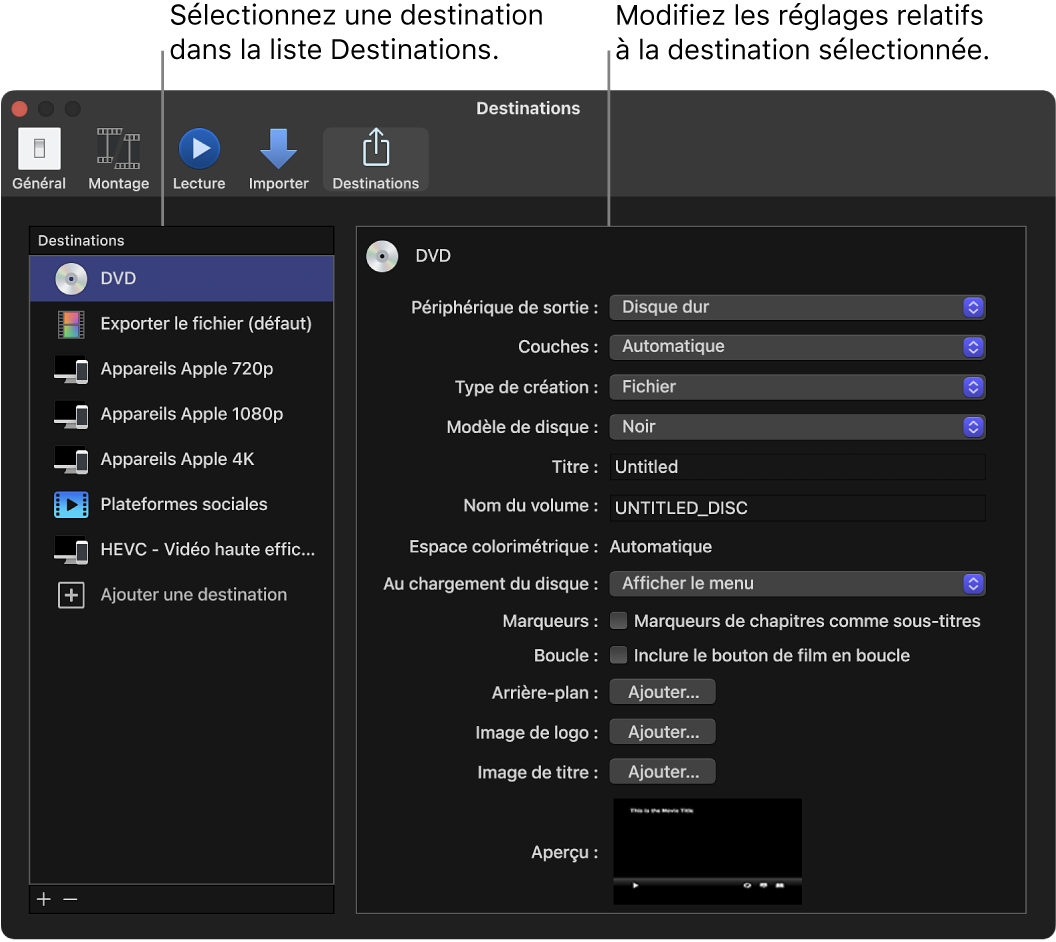Open the Périphérique de sortie dropdown

click(797, 307)
